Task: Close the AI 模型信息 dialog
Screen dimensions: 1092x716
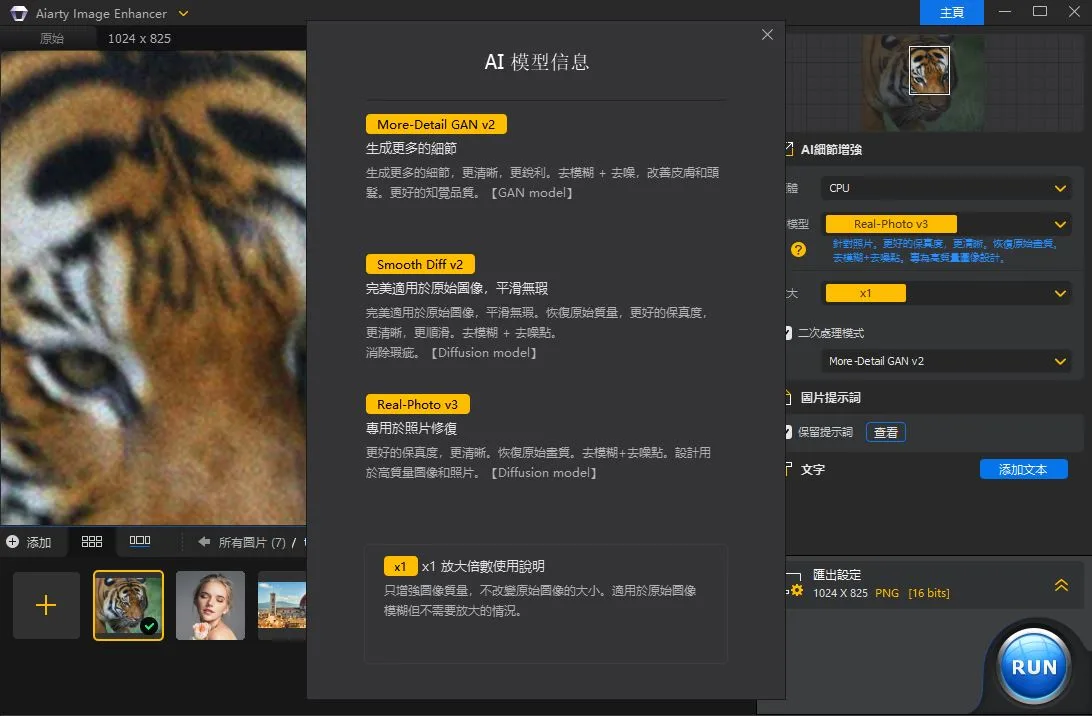Action: [x=767, y=34]
